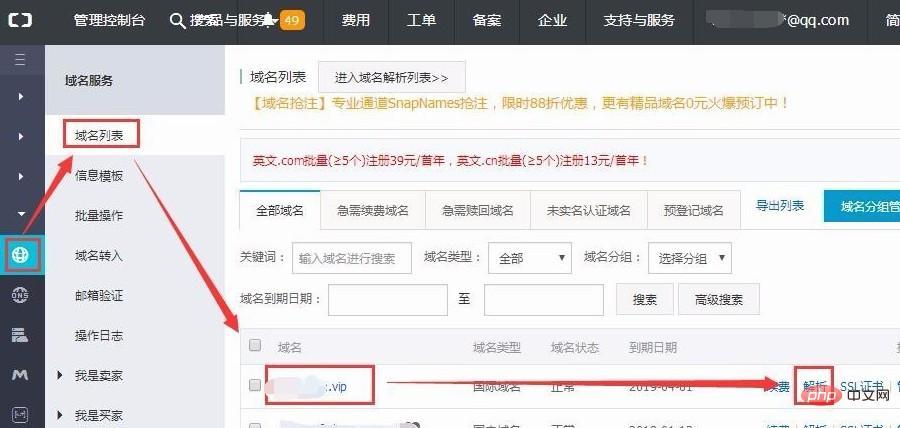Expand second right-arrow group in left rail

pyautogui.click(x=21, y=136)
